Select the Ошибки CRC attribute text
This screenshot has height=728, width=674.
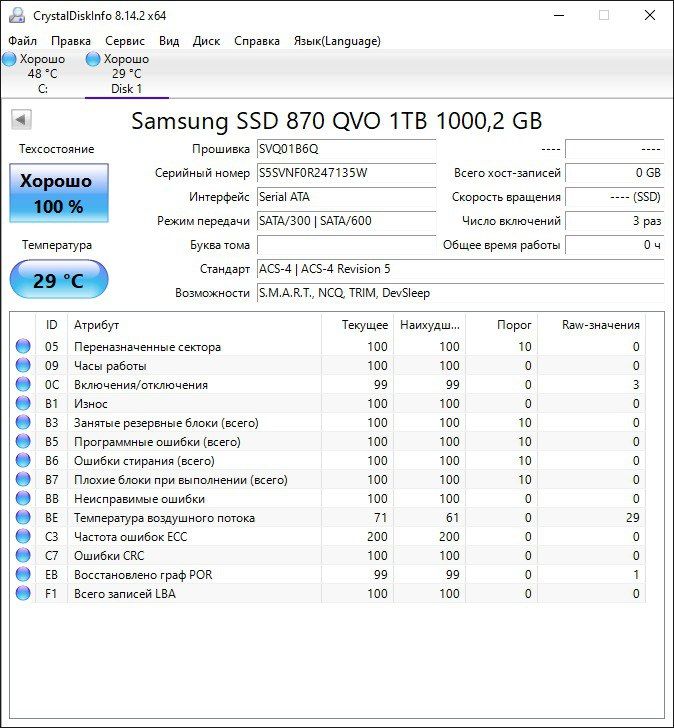point(109,556)
